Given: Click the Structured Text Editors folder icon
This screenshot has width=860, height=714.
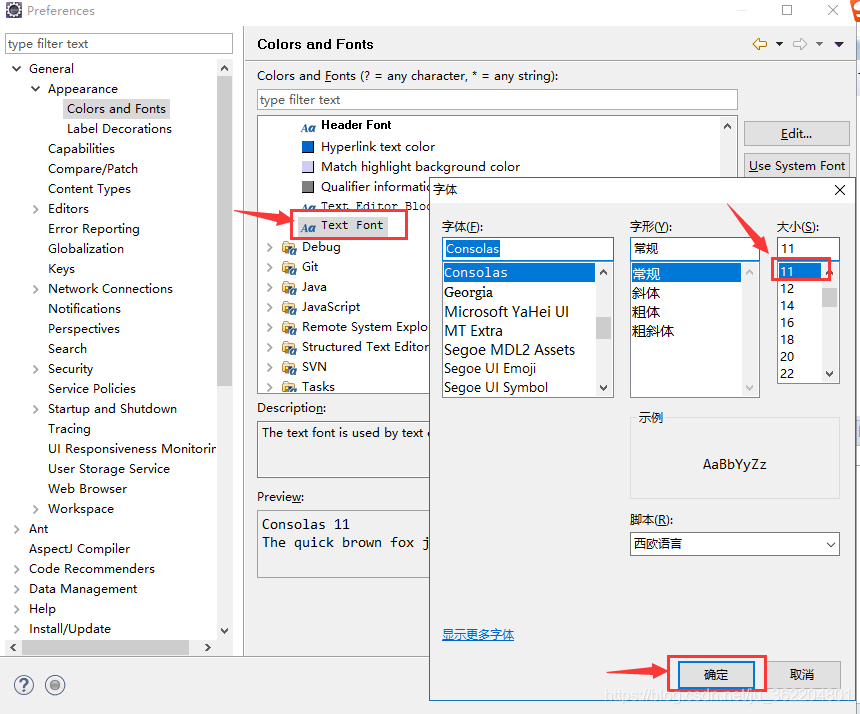Looking at the screenshot, I should pyautogui.click(x=289, y=347).
